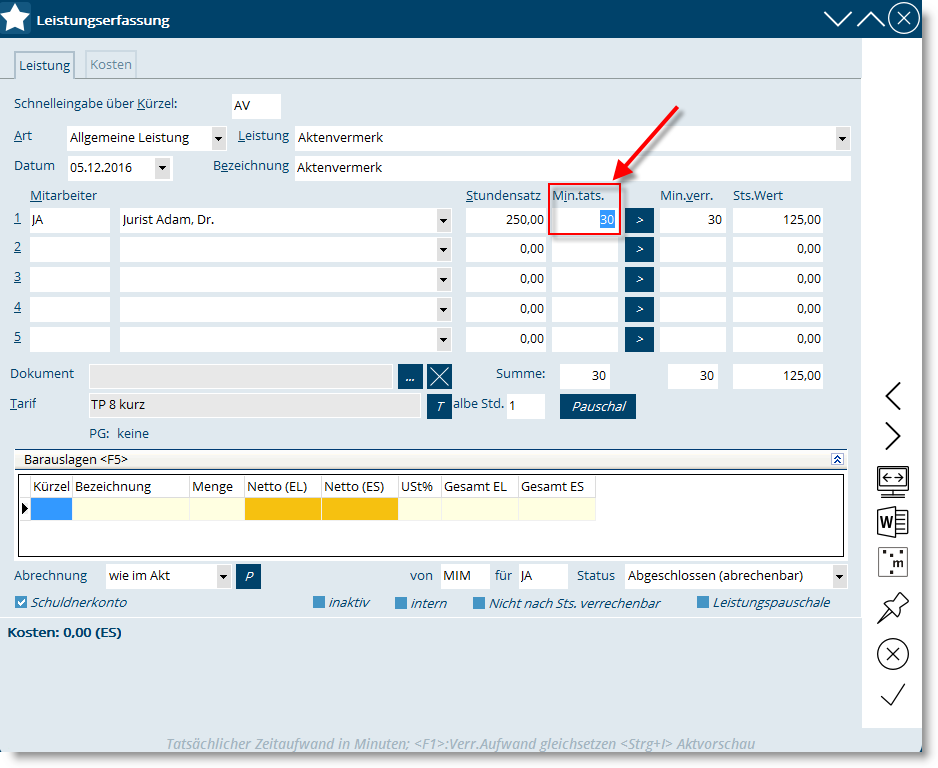Image resolution: width=938 pixels, height=768 pixels.
Task: Enable the intern checkbox
Action: click(401, 603)
